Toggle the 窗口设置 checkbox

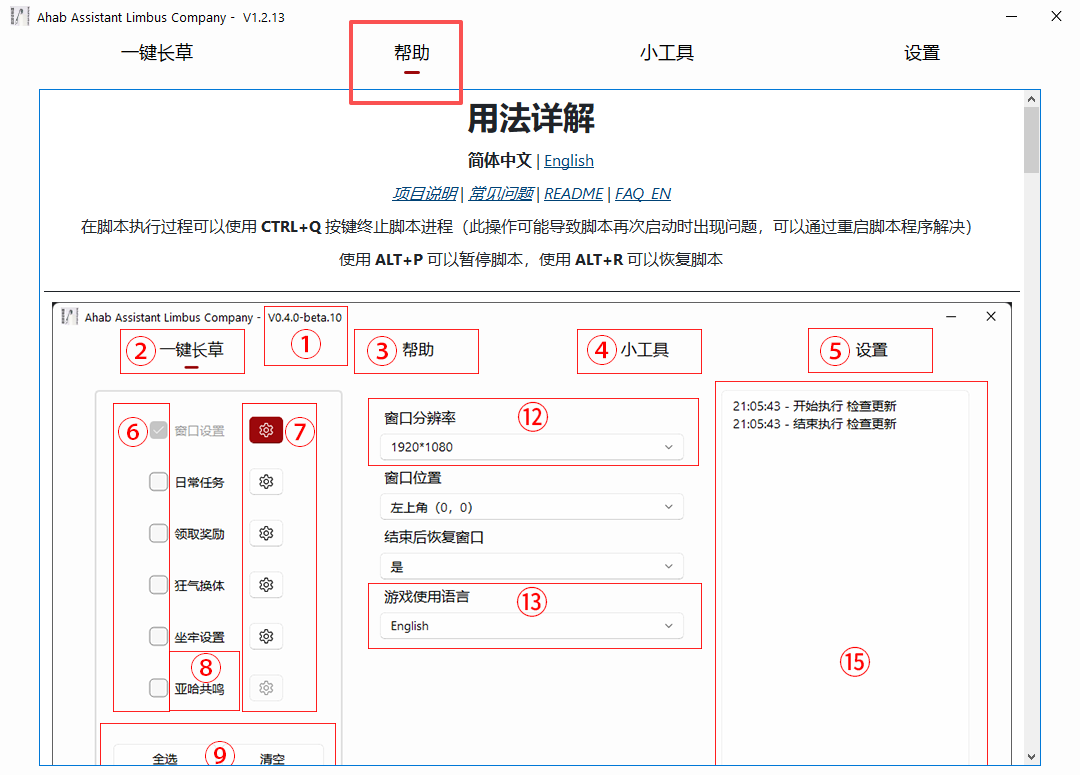click(x=158, y=430)
